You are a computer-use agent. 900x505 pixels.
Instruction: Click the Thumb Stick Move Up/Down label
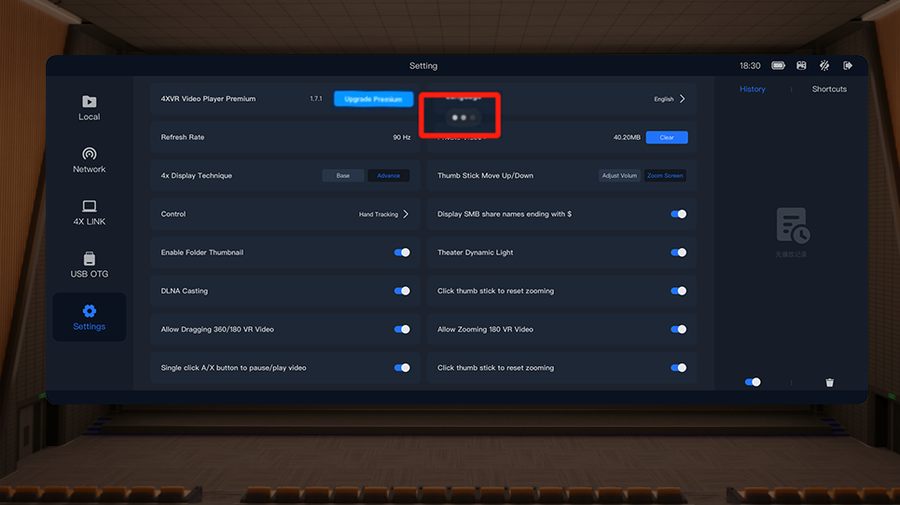click(485, 176)
